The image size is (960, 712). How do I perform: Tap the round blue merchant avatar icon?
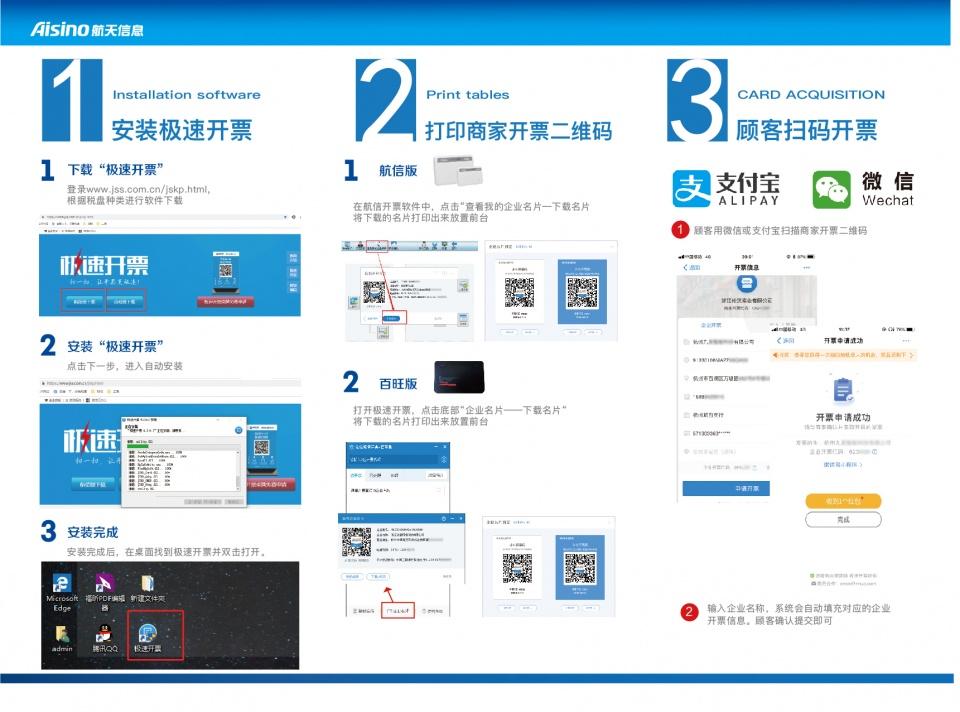pos(746,283)
